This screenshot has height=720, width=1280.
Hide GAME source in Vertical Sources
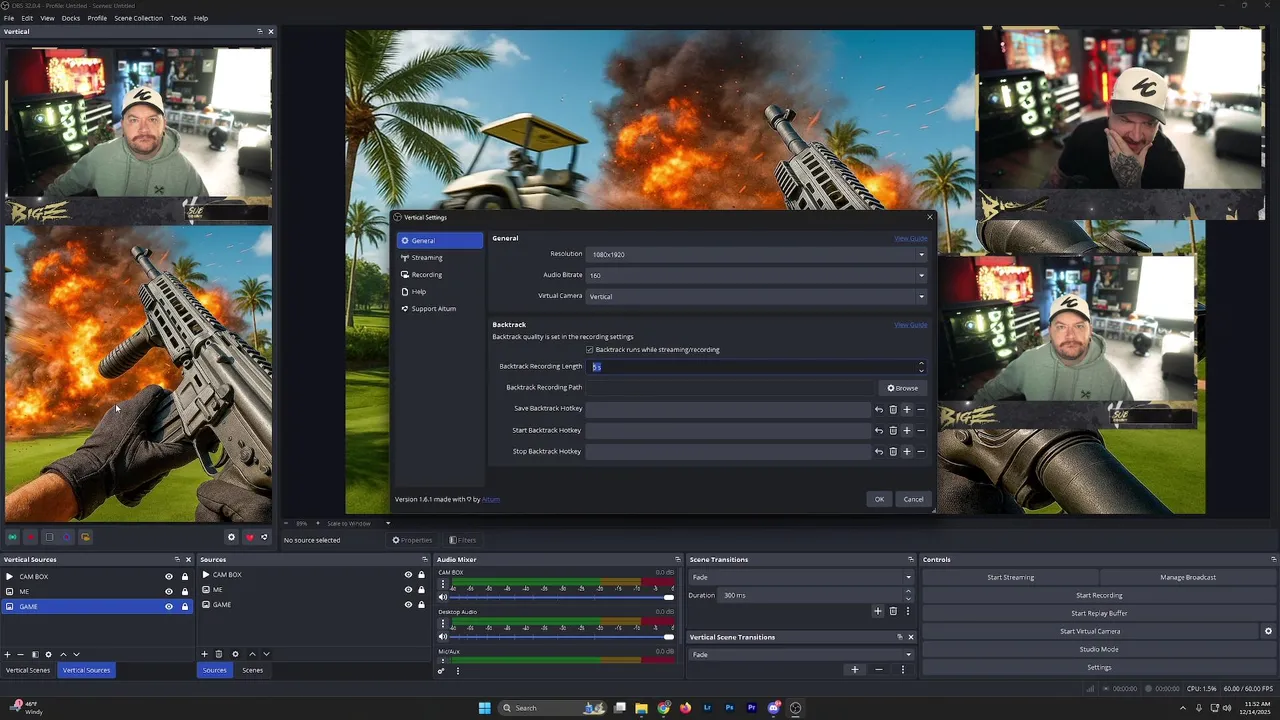click(x=169, y=606)
